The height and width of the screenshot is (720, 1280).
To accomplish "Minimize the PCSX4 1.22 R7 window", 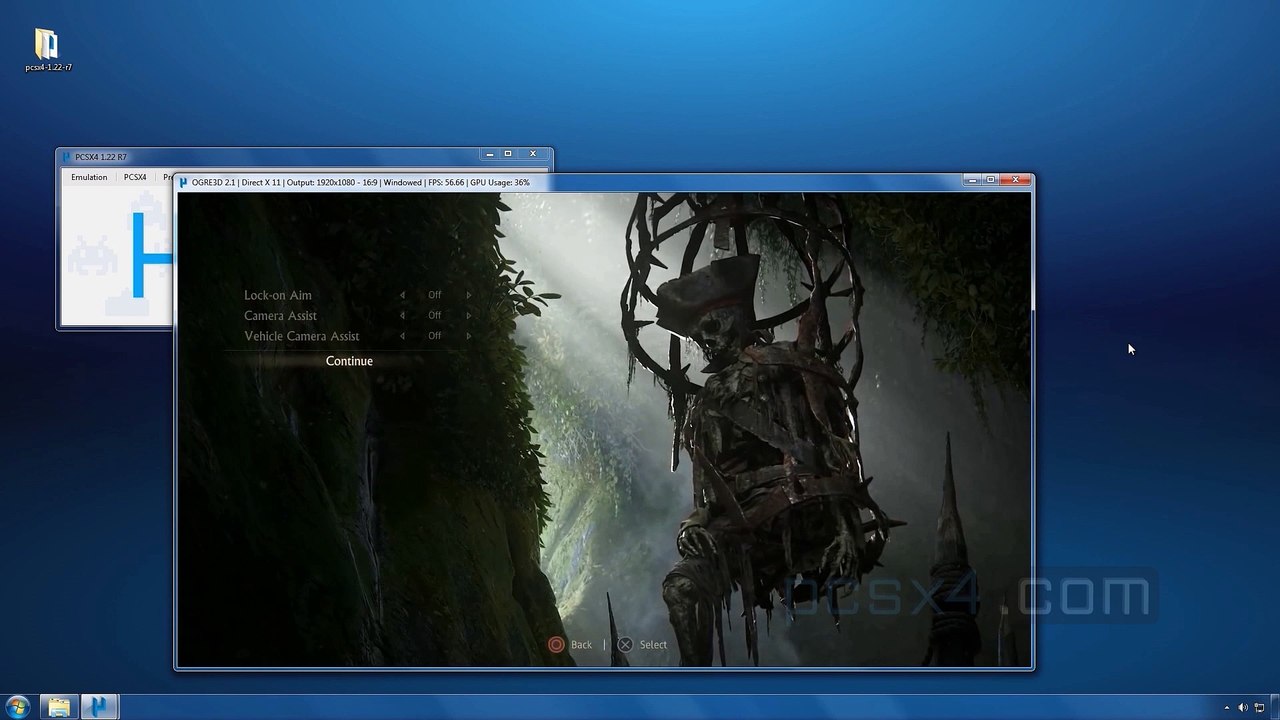I will point(489,154).
